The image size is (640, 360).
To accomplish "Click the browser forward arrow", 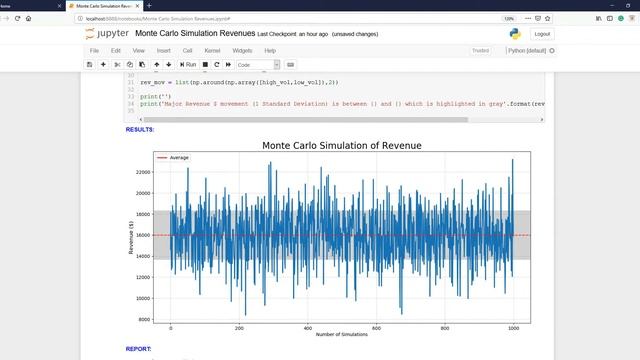I will (5, 18).
